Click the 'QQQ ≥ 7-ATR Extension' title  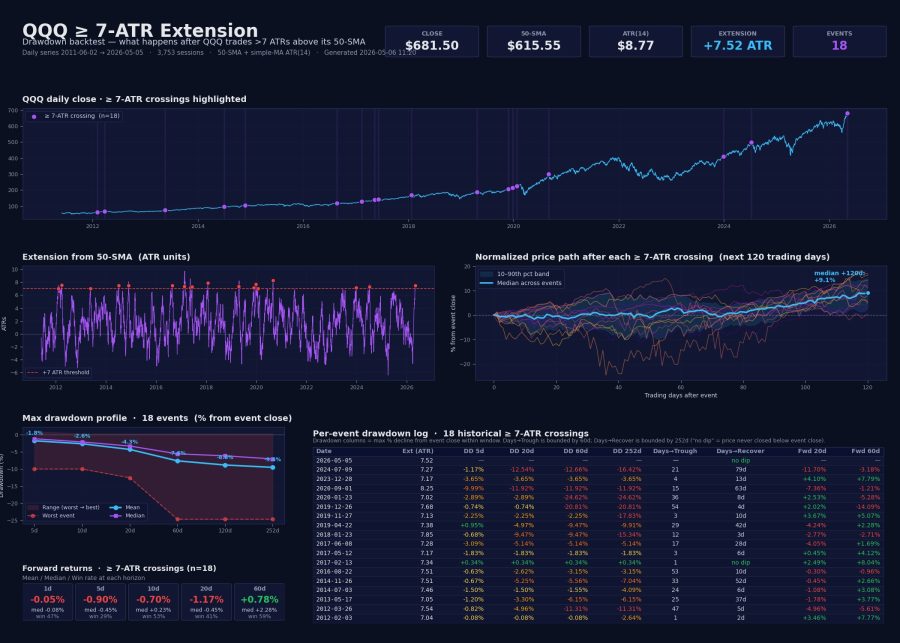[140, 30]
